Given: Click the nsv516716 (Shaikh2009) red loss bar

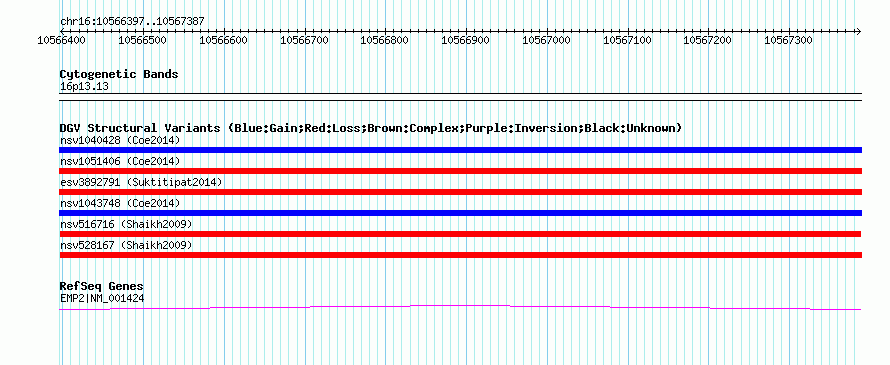Looking at the screenshot, I should pos(460,234).
